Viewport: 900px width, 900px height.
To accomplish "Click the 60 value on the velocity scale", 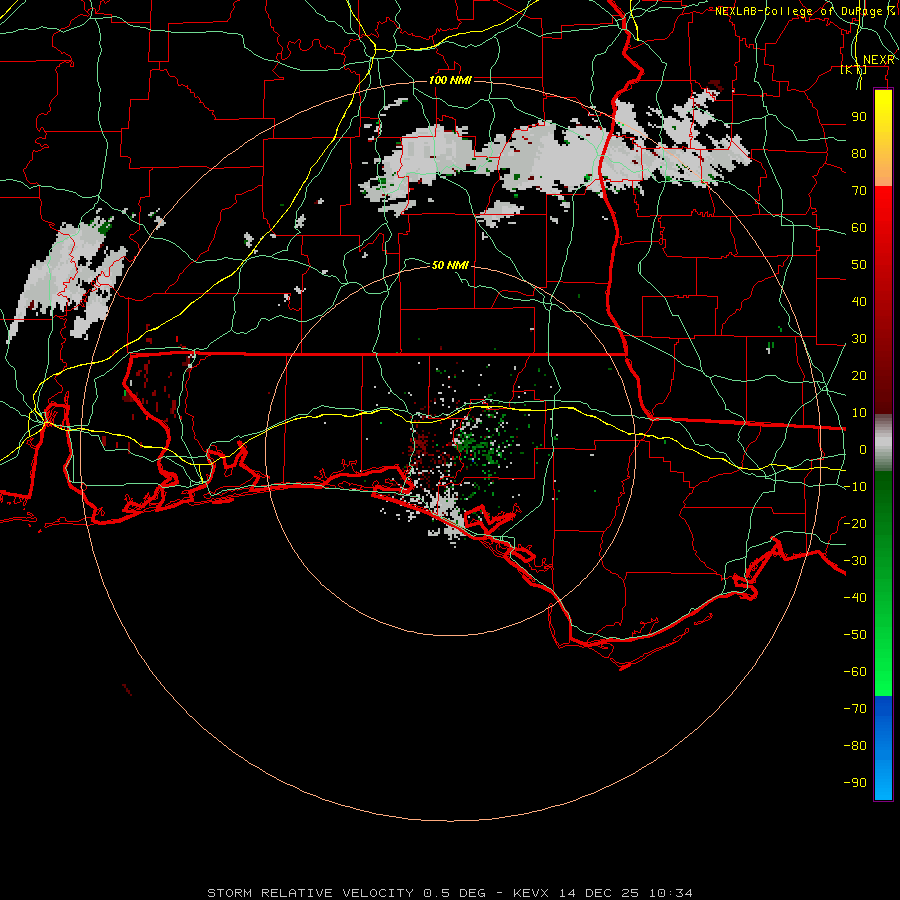I will (859, 227).
